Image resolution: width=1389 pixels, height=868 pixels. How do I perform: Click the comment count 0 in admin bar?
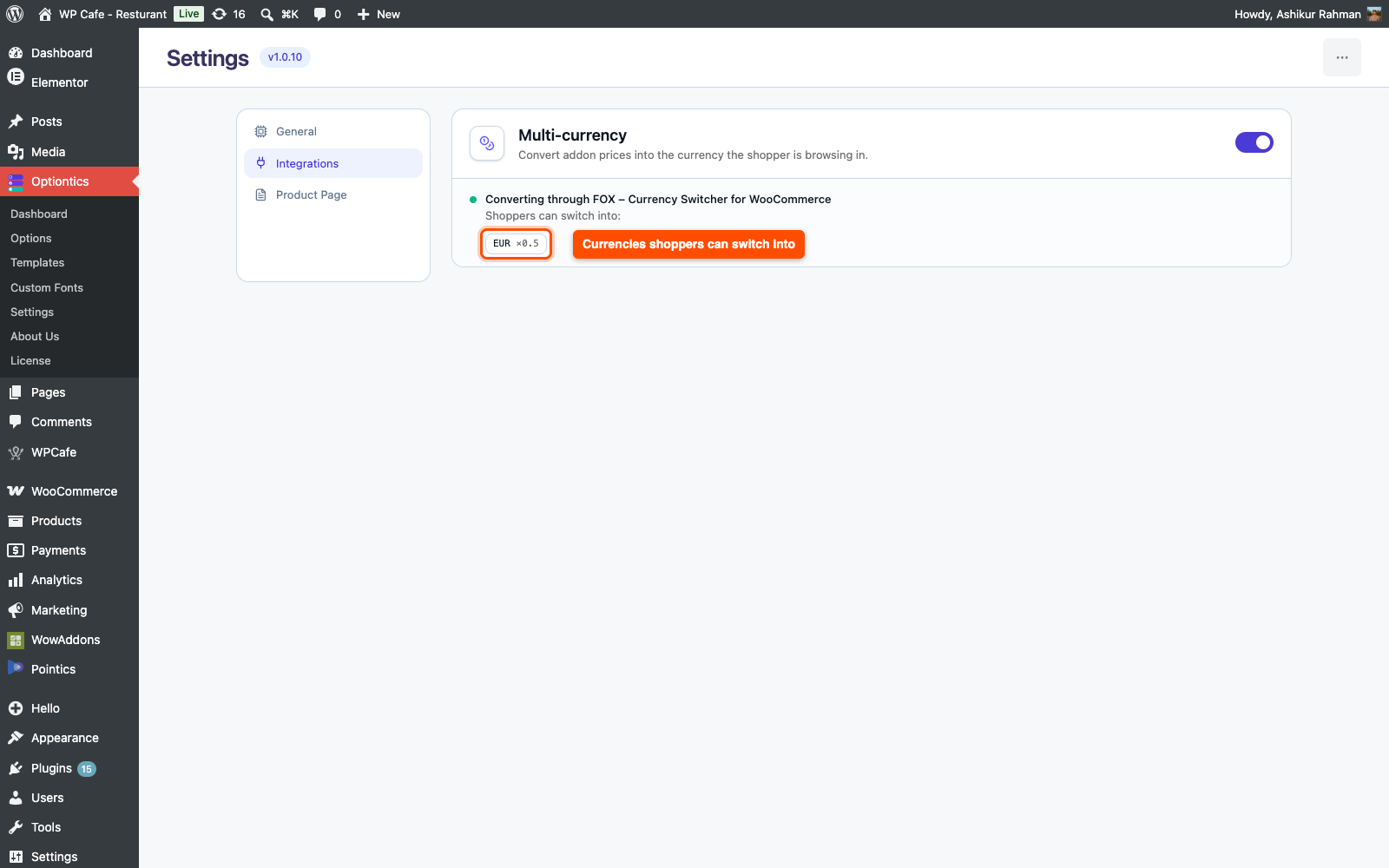pos(338,14)
